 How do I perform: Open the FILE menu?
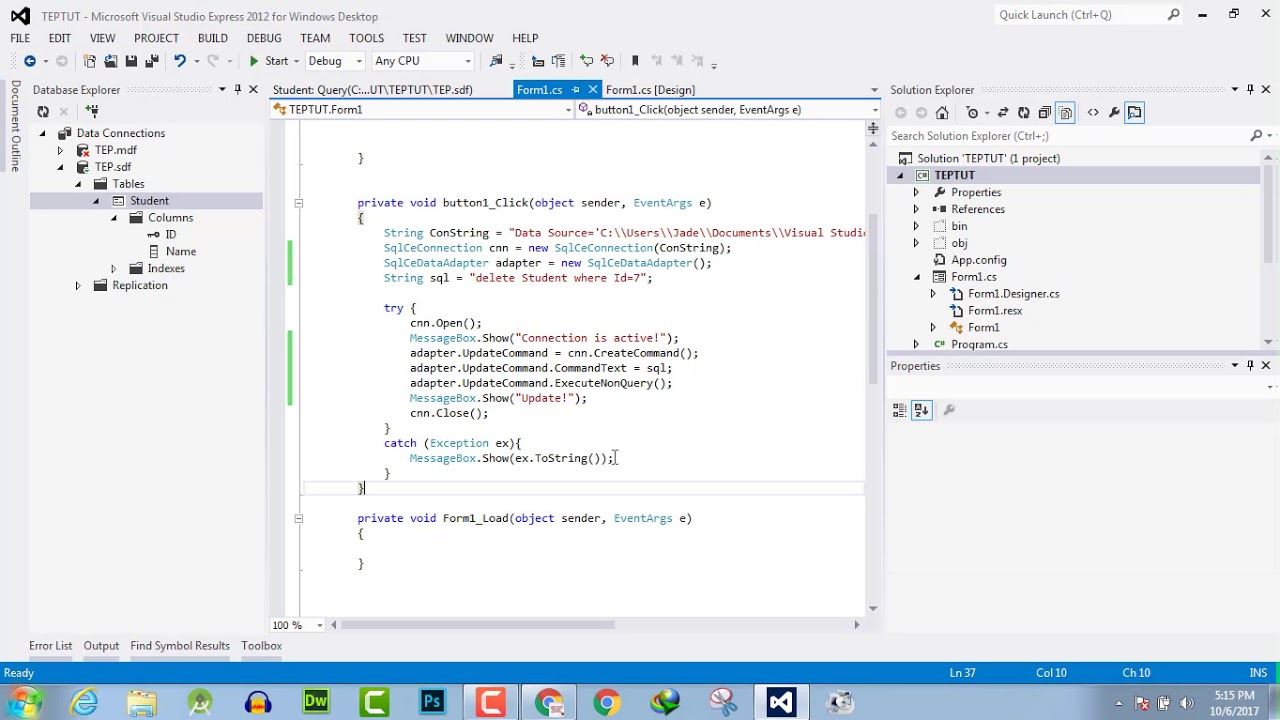[x=20, y=38]
